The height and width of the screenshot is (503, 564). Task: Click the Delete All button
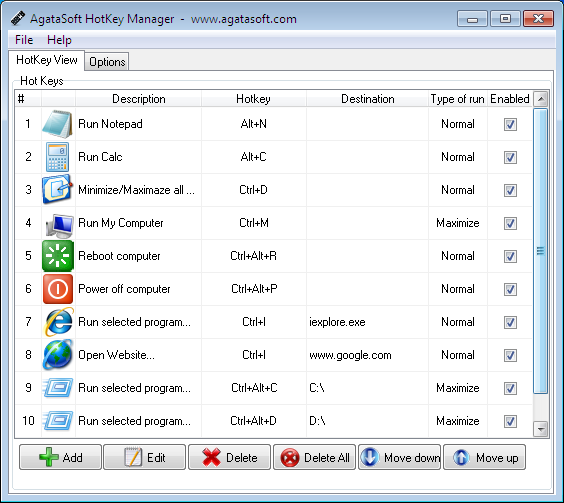[x=314, y=457]
